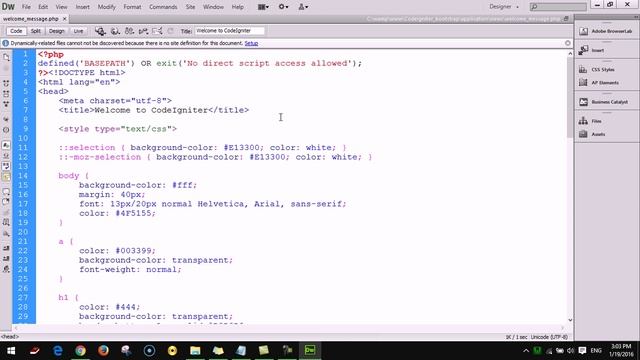Select the welcome_message.php document tab
The height and width of the screenshot is (360, 640).
pyautogui.click(x=31, y=19)
